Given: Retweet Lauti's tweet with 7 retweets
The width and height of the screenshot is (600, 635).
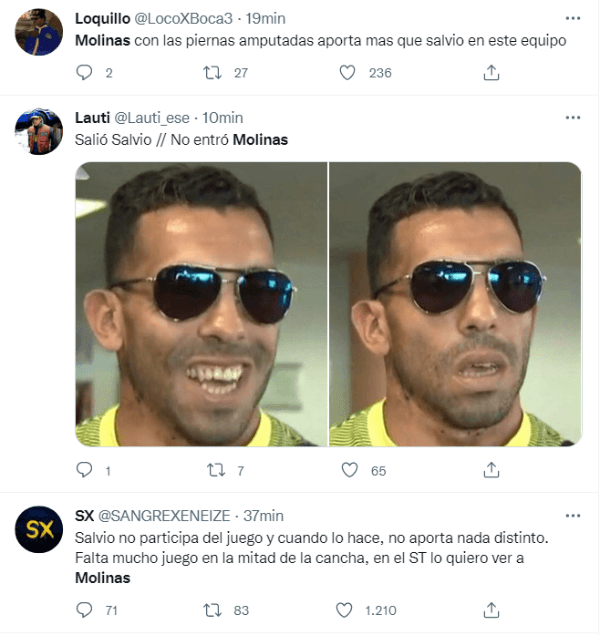Looking at the screenshot, I should pyautogui.click(x=216, y=470).
